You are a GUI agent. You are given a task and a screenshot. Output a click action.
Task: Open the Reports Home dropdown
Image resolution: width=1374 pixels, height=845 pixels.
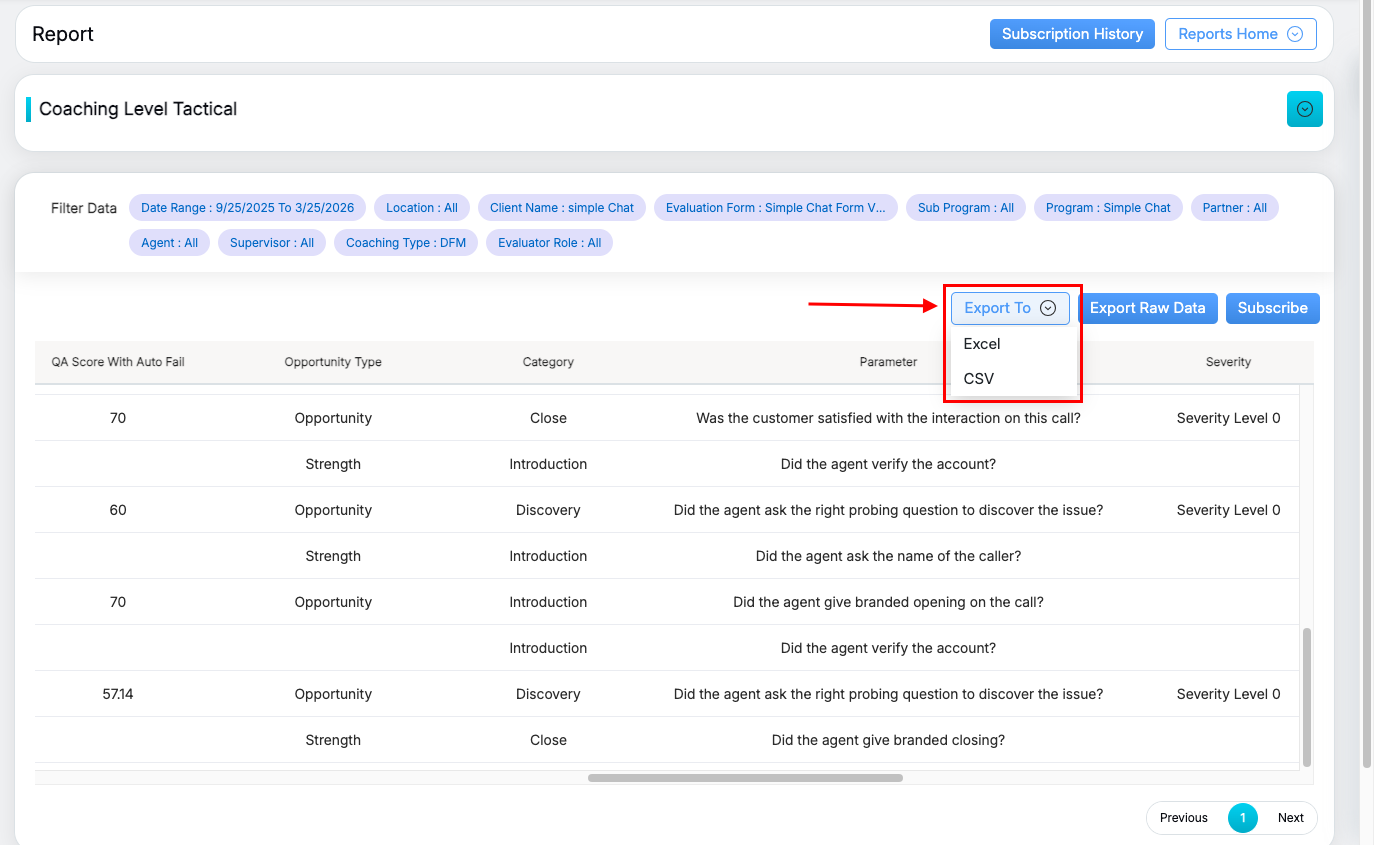(x=1240, y=34)
